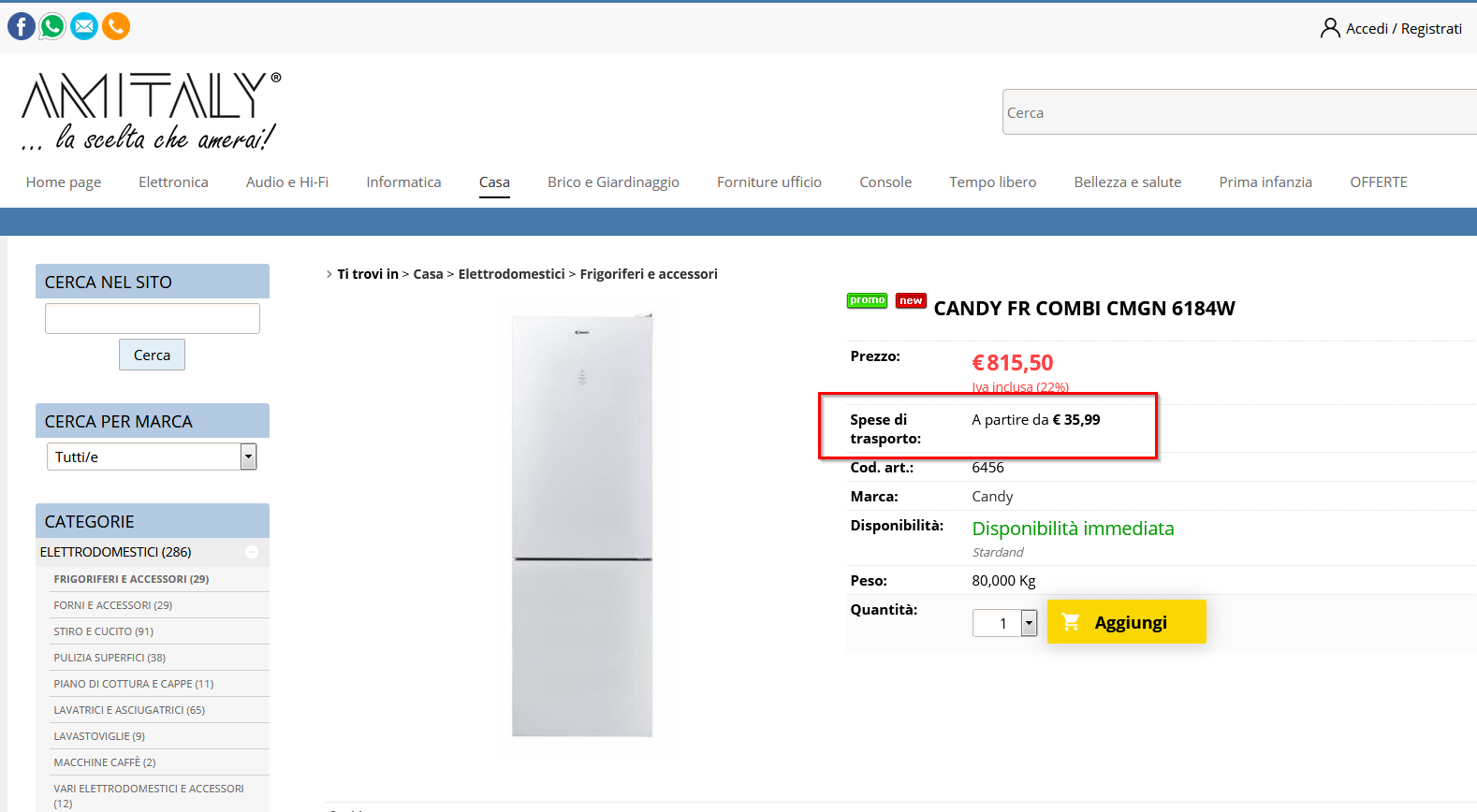Collapse the Elettrodomestici category
1477x812 pixels.
click(x=252, y=552)
